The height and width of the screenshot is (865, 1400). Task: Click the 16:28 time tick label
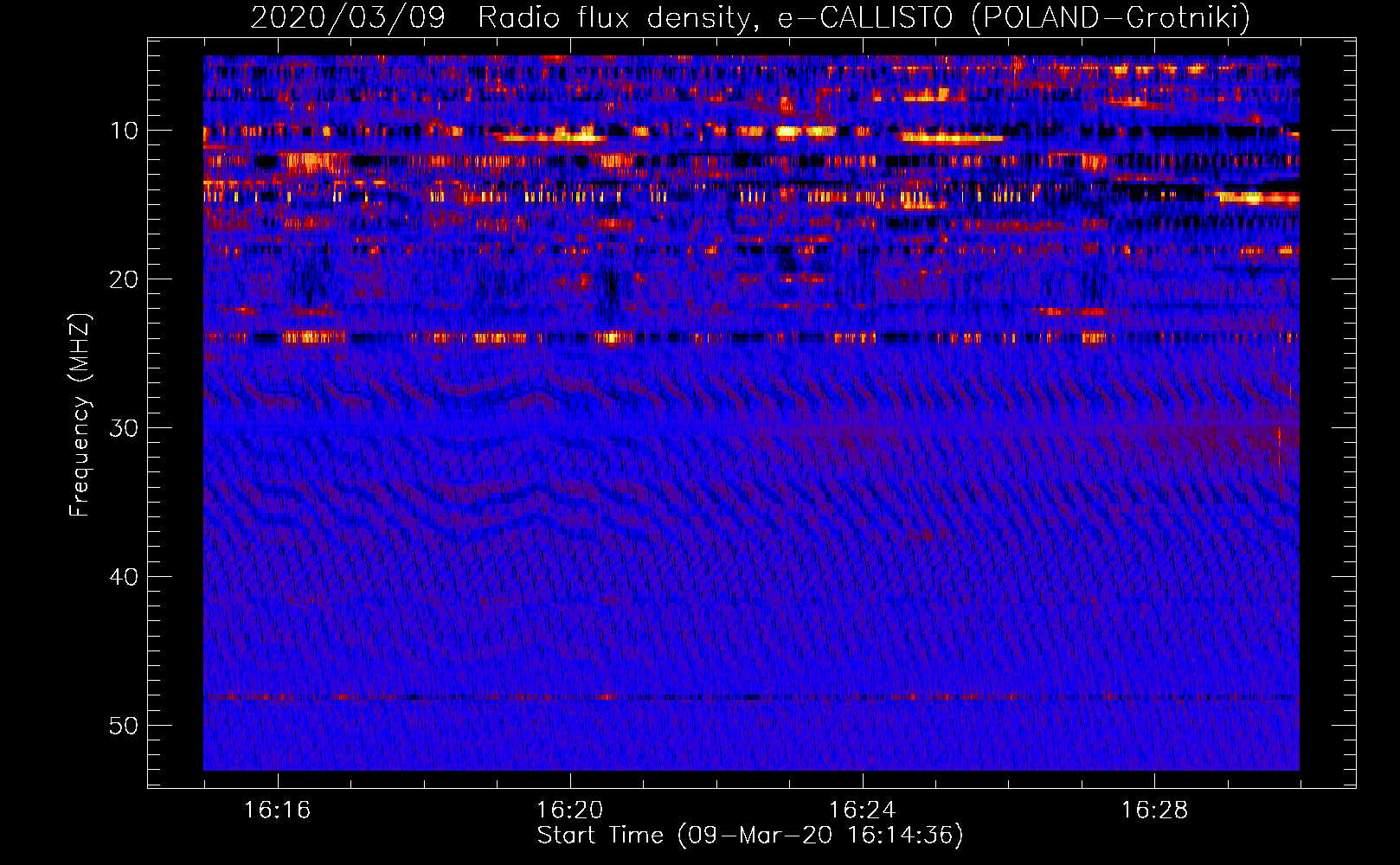tap(1154, 811)
